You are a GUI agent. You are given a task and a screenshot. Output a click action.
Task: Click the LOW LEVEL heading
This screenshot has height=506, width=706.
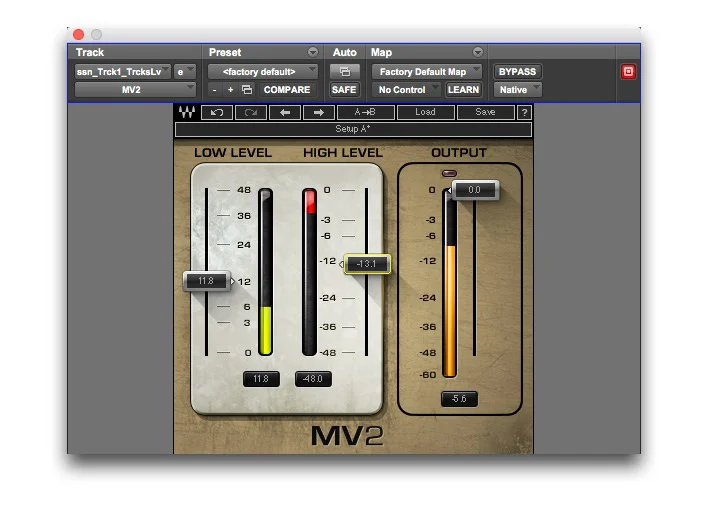tap(233, 153)
